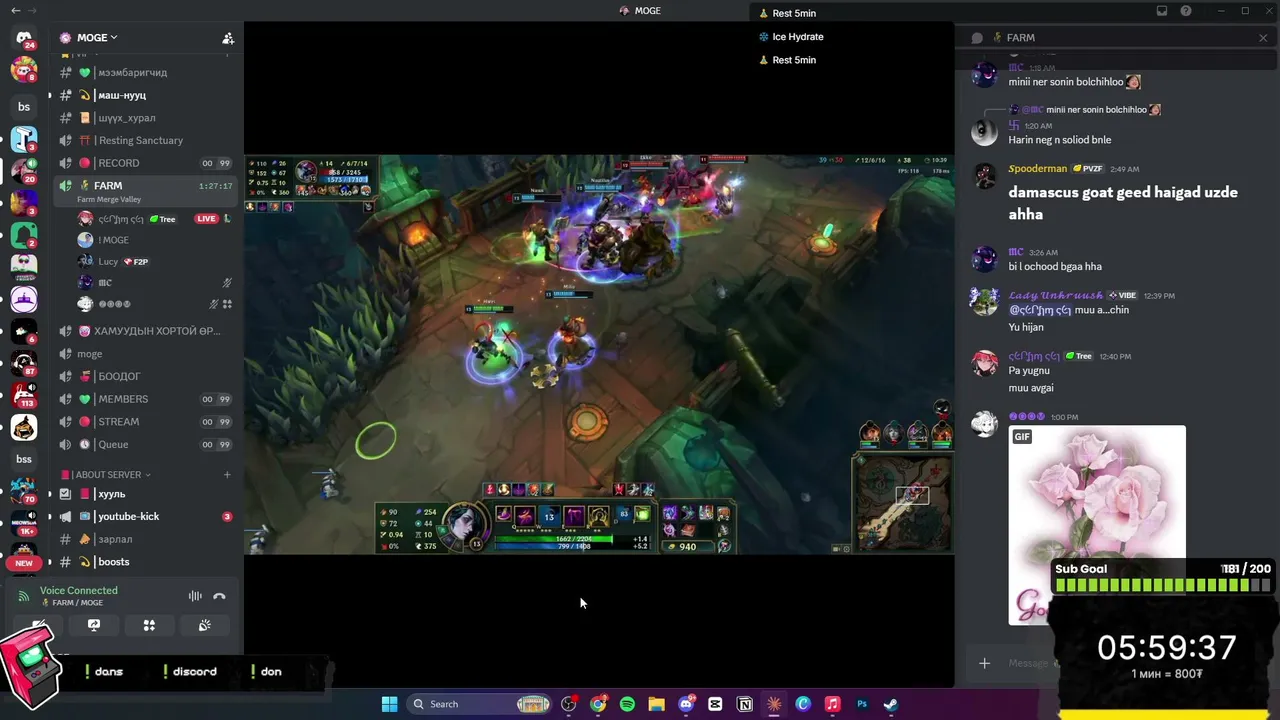Join the STREAM voice channel
Screen dimensions: 1280x720
(x=146, y=422)
